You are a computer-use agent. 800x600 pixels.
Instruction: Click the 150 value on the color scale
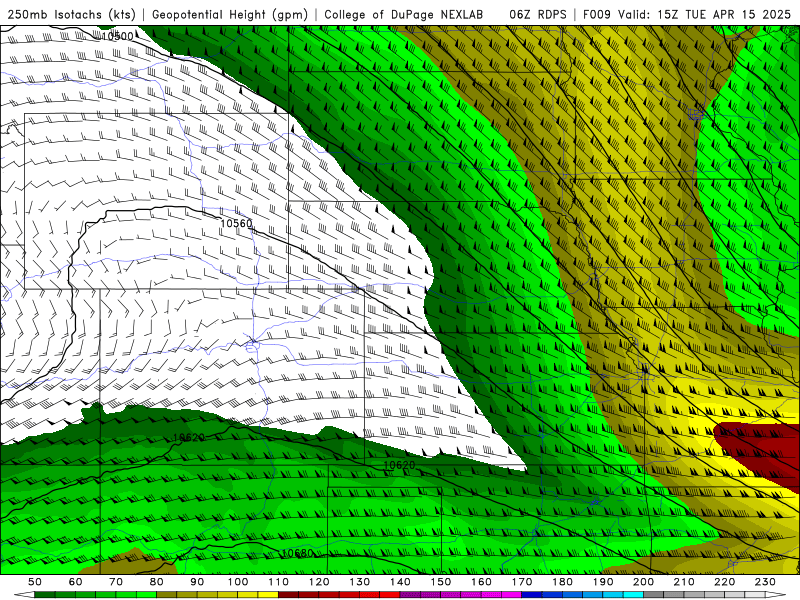tap(441, 582)
